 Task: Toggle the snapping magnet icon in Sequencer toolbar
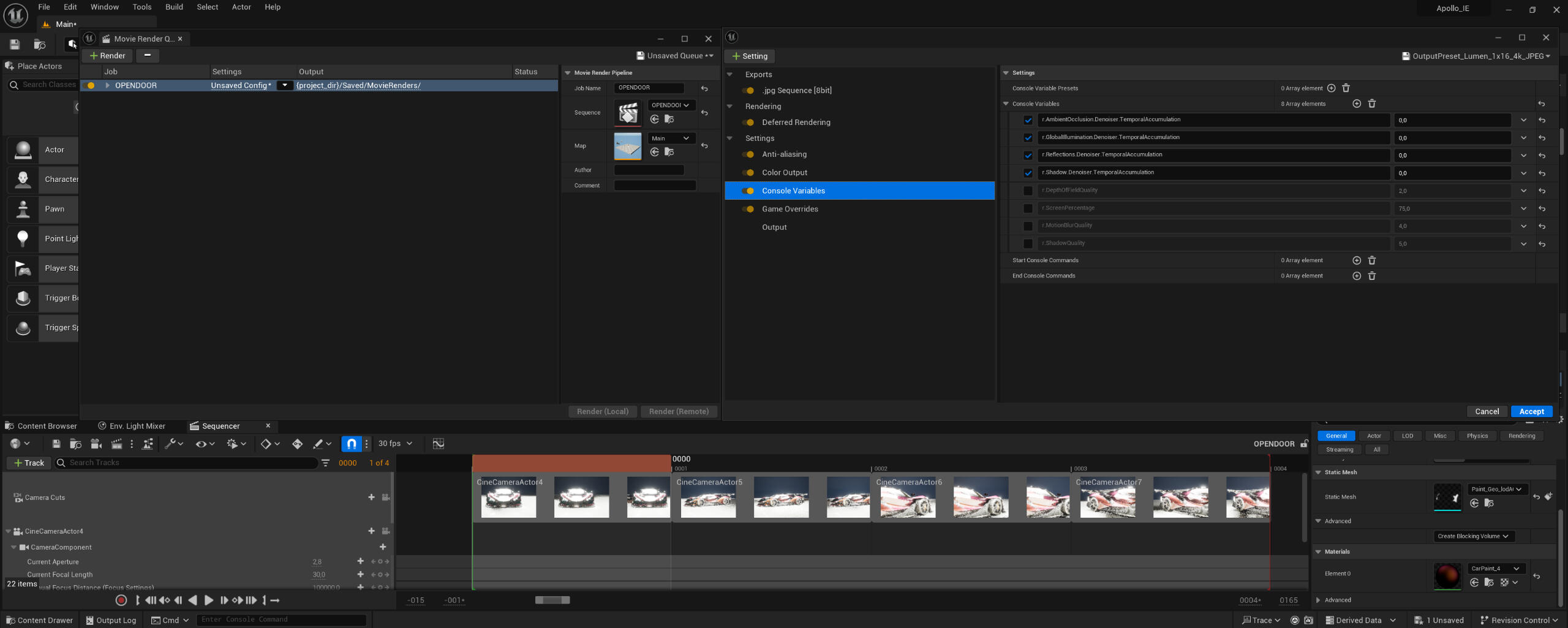(x=351, y=444)
